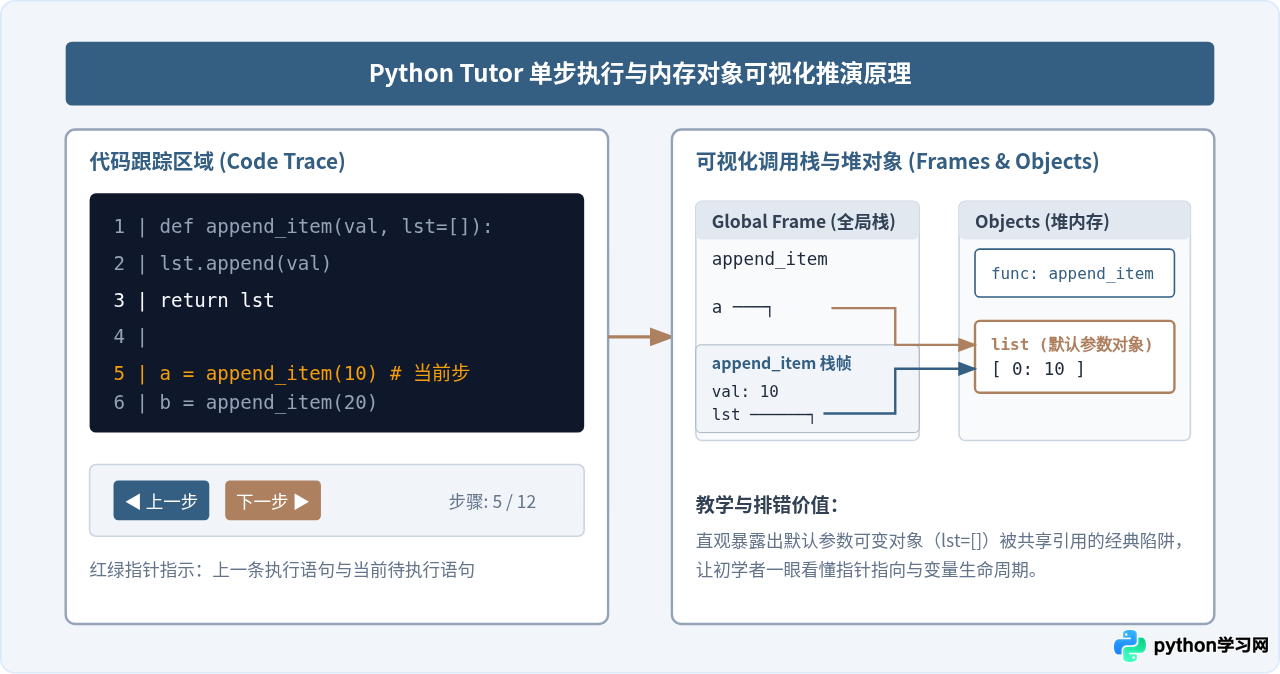Image resolution: width=1280 pixels, height=674 pixels.
Task: Click the paragraph line starting 直观暴露出默认参数
Action: [x=940, y=541]
